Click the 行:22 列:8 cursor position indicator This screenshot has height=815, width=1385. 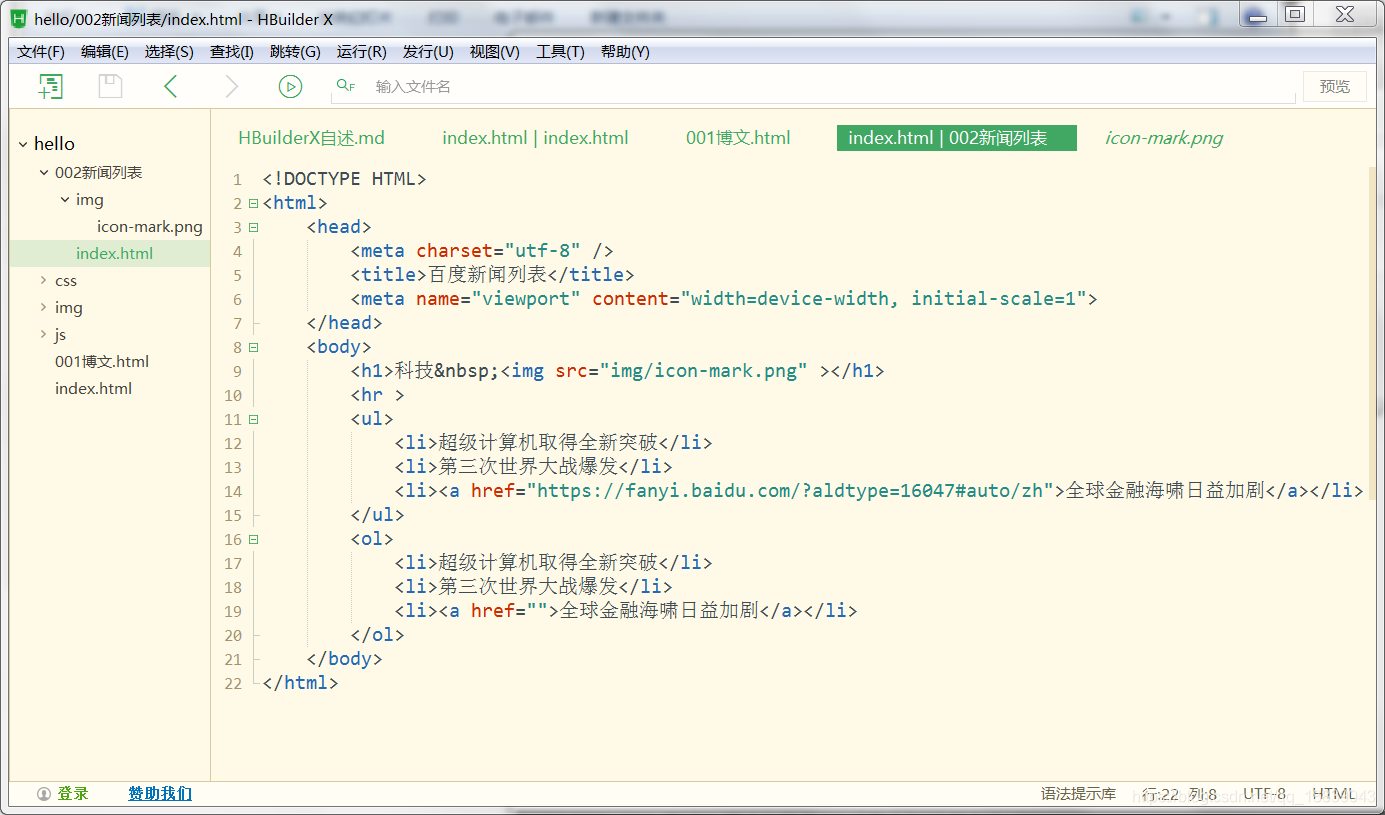1179,794
